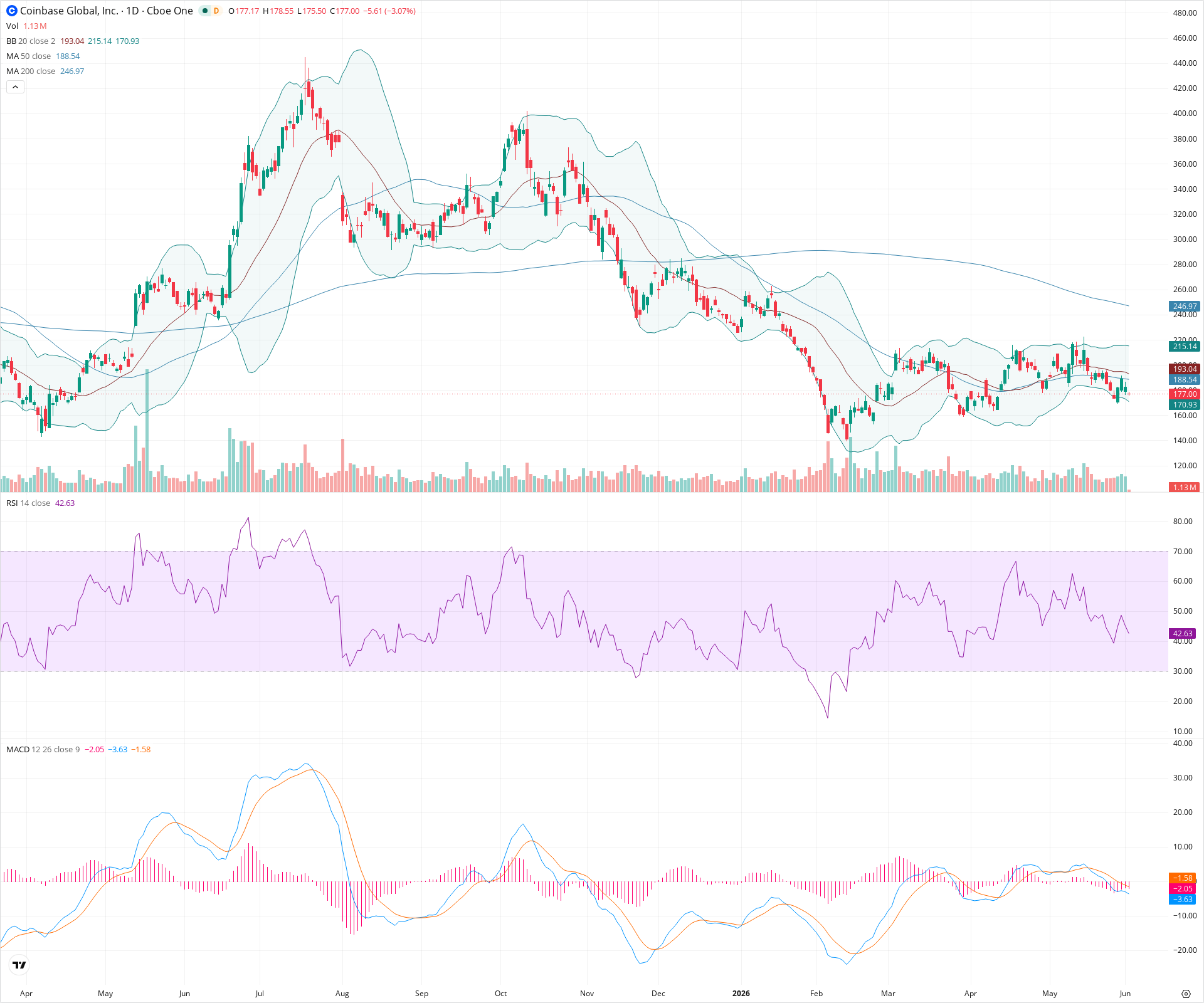Click the Jul label on time axis
The image size is (1204, 1003).
pos(260,993)
